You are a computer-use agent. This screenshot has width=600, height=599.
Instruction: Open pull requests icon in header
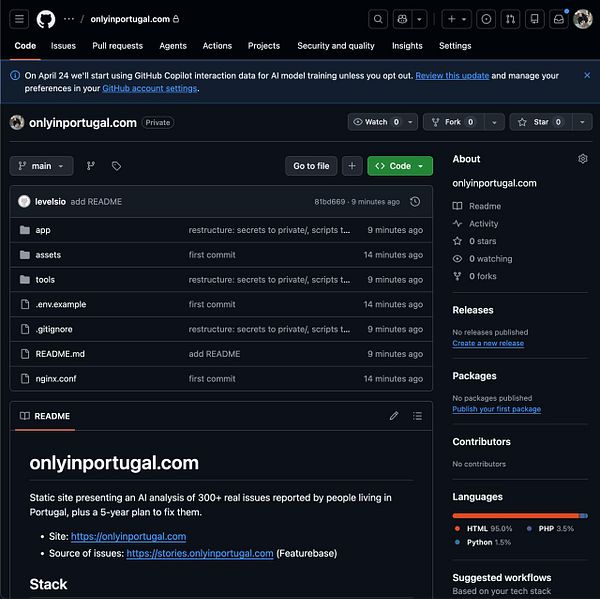coord(510,19)
